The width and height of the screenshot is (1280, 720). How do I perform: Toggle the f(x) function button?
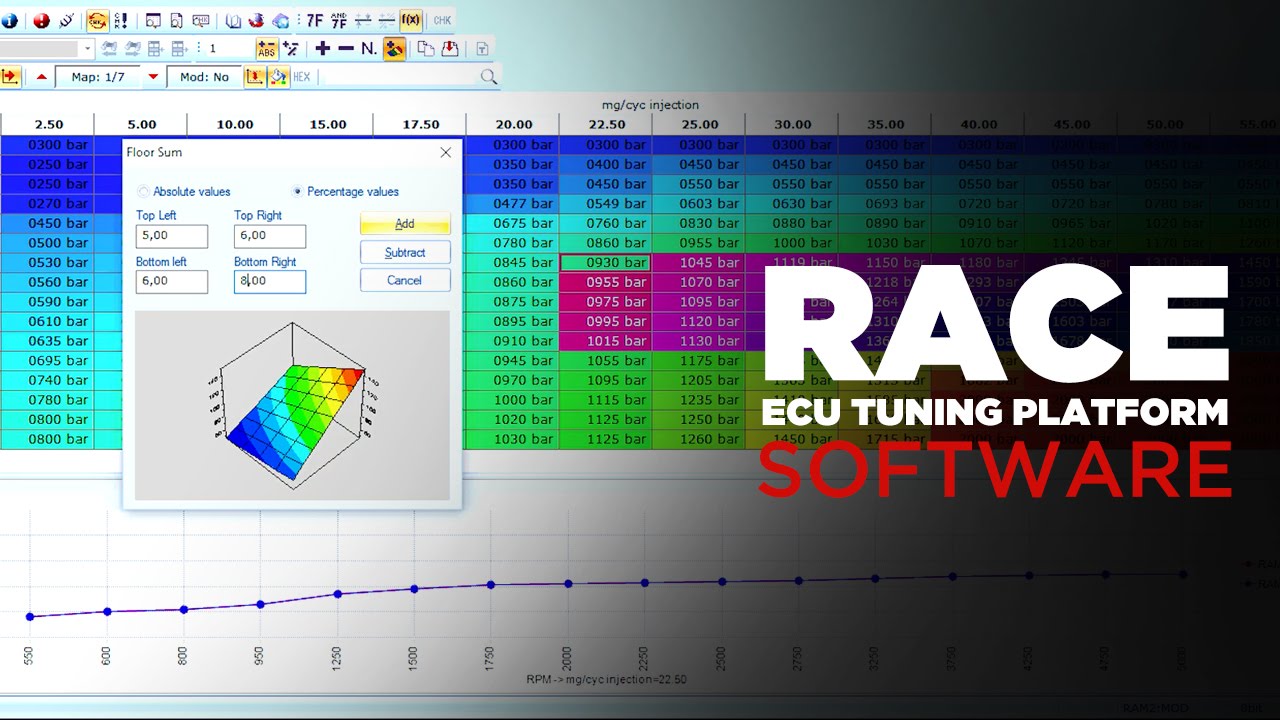[x=410, y=20]
